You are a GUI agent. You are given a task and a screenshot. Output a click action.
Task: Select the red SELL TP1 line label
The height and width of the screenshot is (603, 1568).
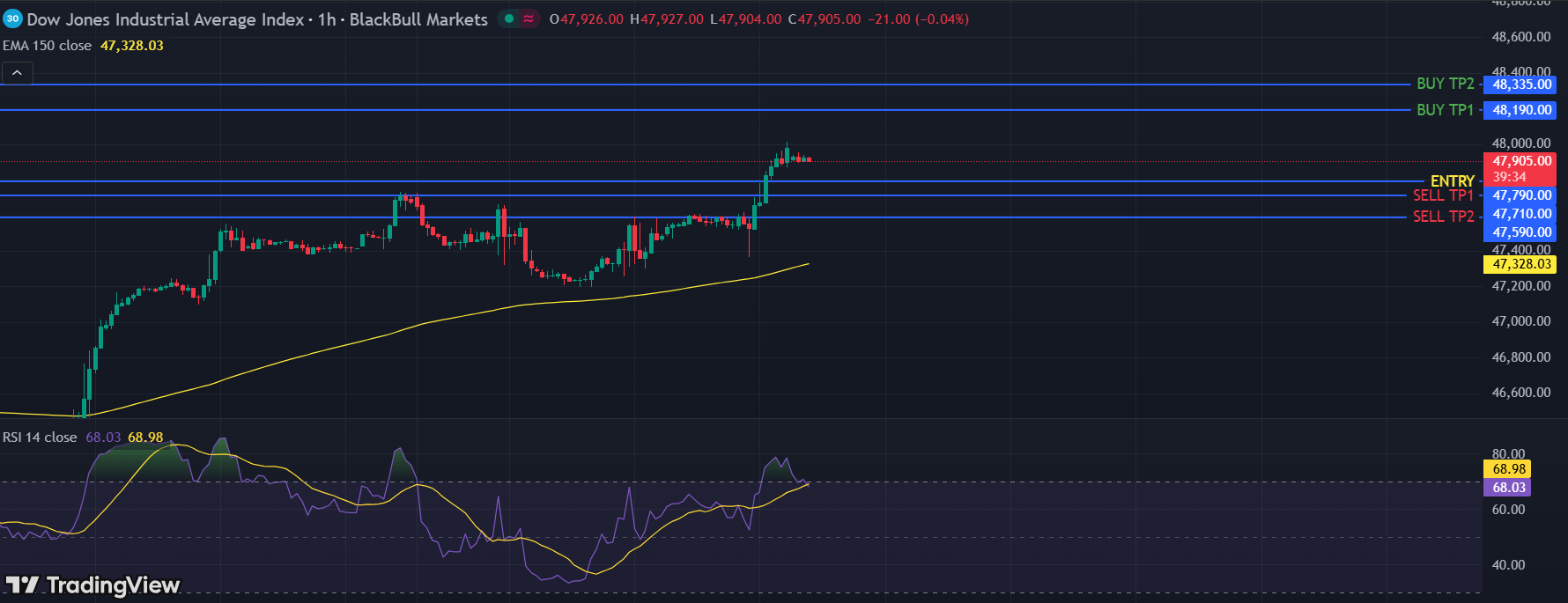click(1443, 195)
